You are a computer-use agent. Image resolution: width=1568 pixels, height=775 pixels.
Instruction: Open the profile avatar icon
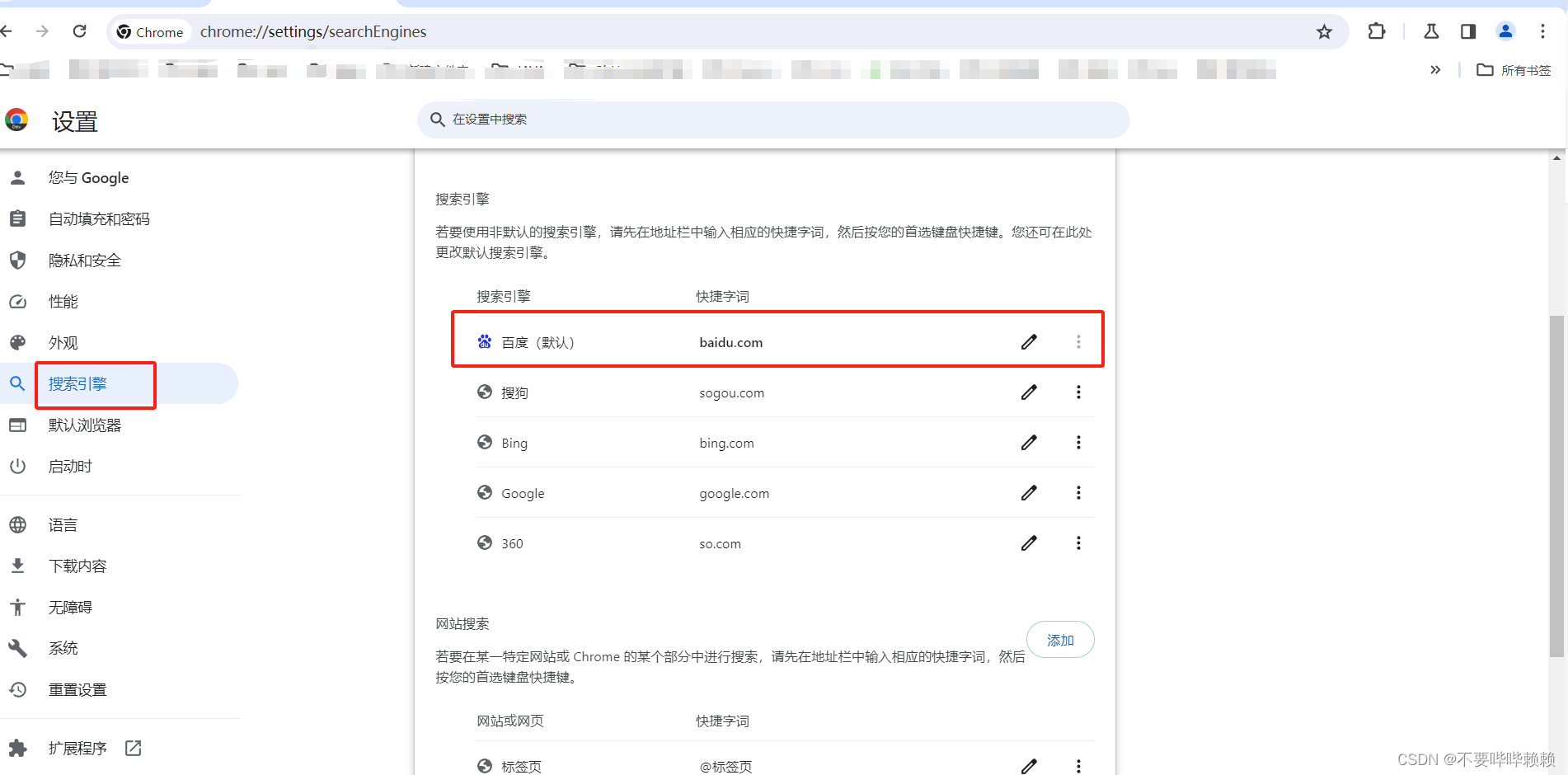tap(1505, 31)
